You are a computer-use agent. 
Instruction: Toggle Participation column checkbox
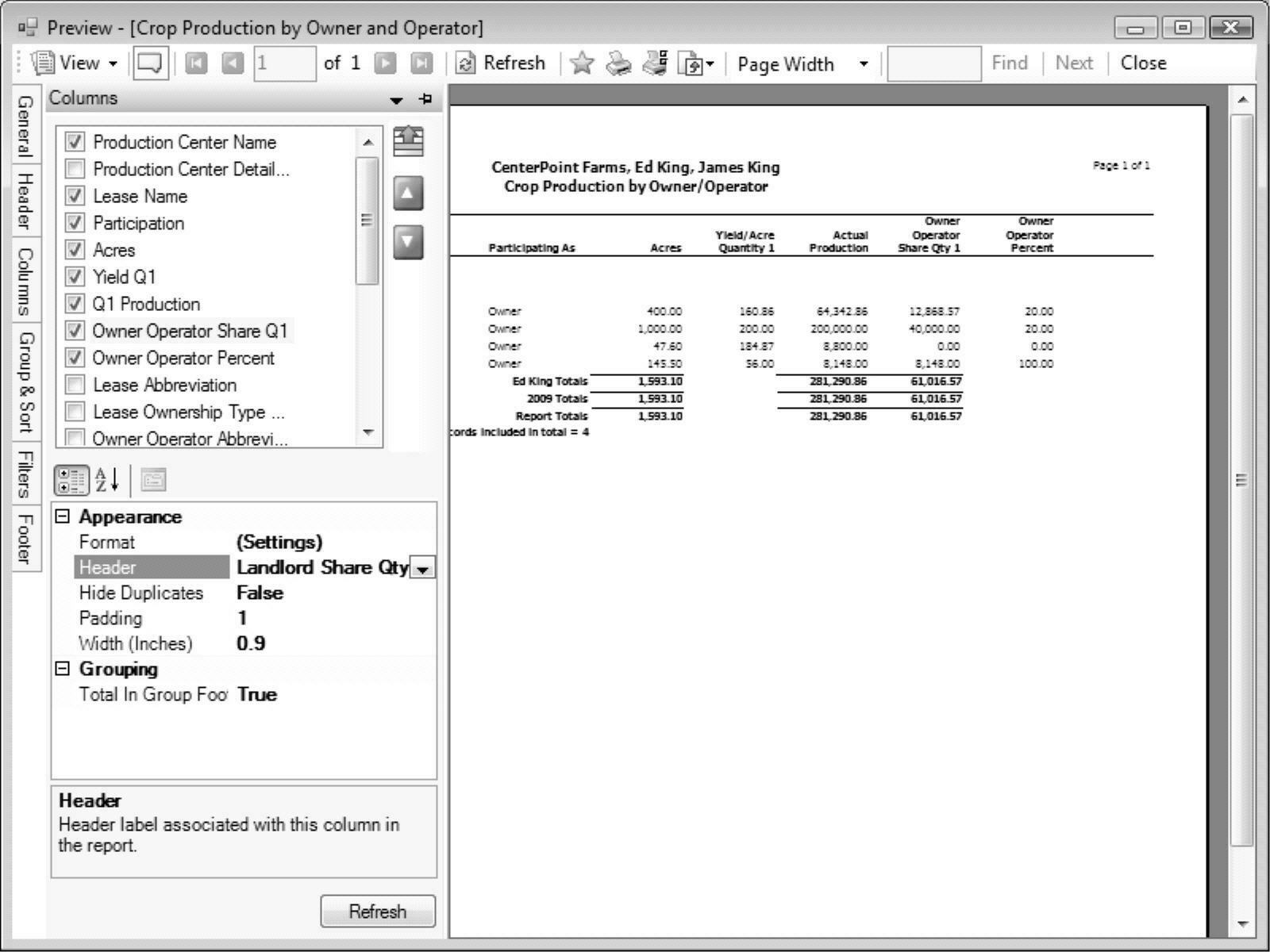75,223
